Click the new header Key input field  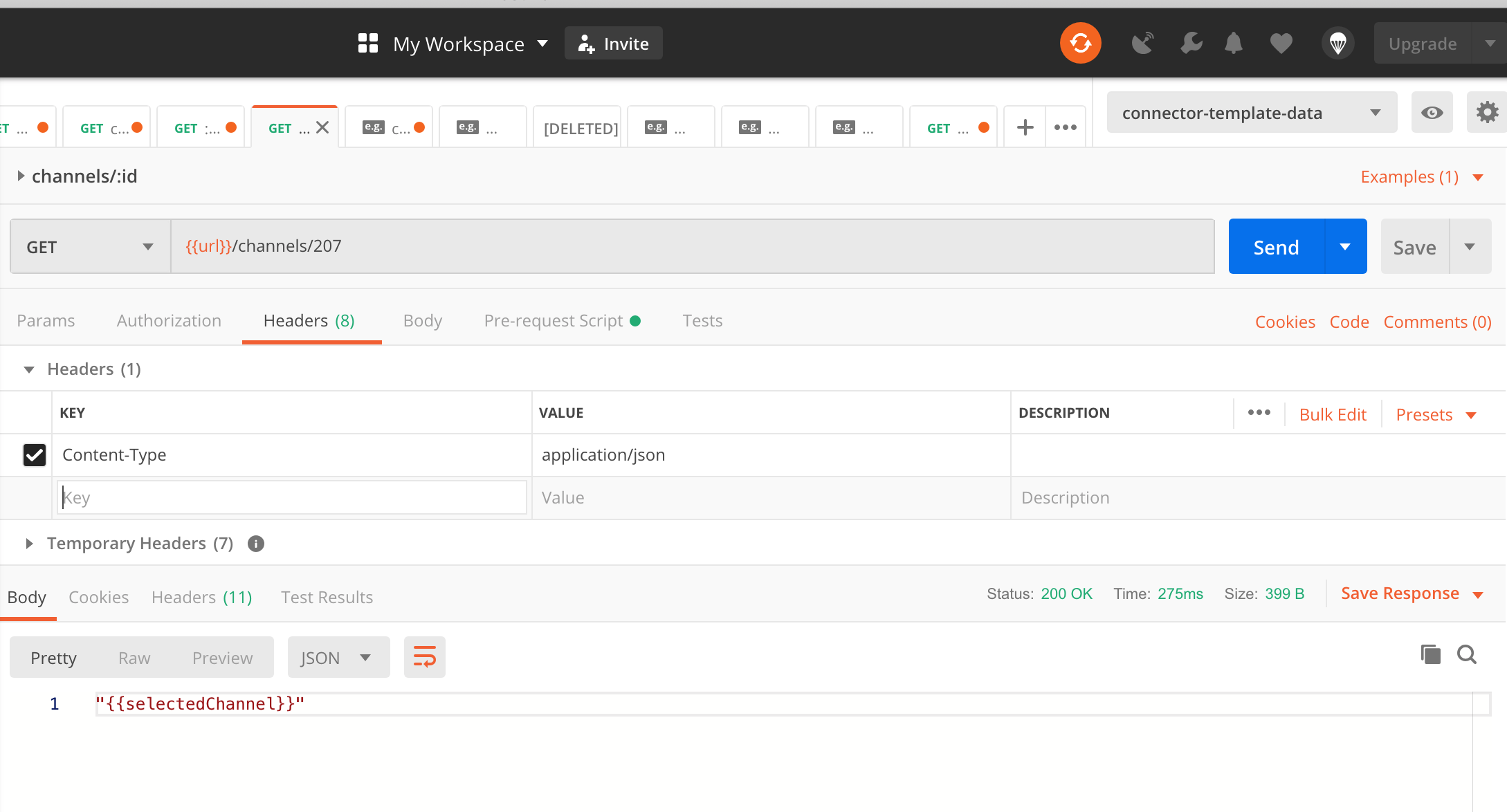pyautogui.click(x=292, y=497)
